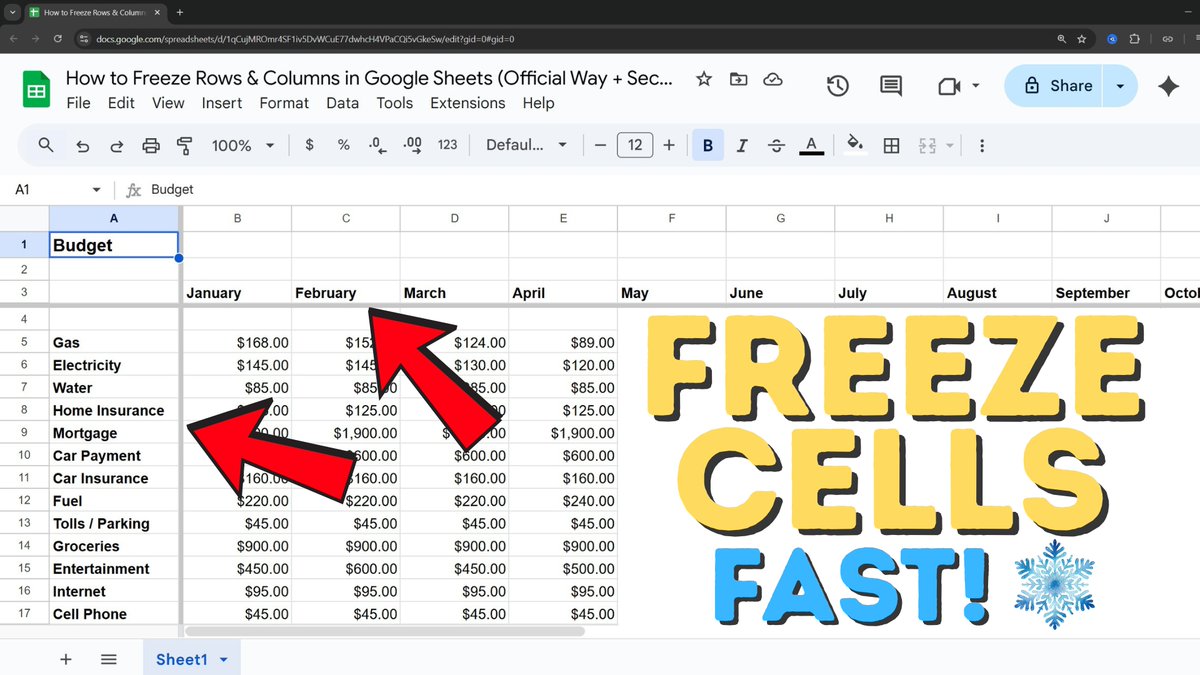Click the move to folder icon
1200x675 pixels.
(738, 80)
